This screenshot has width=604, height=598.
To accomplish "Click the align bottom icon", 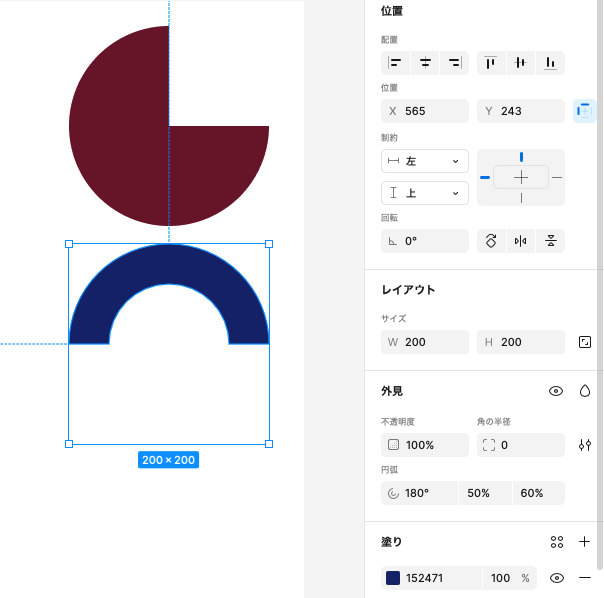I will click(x=550, y=63).
